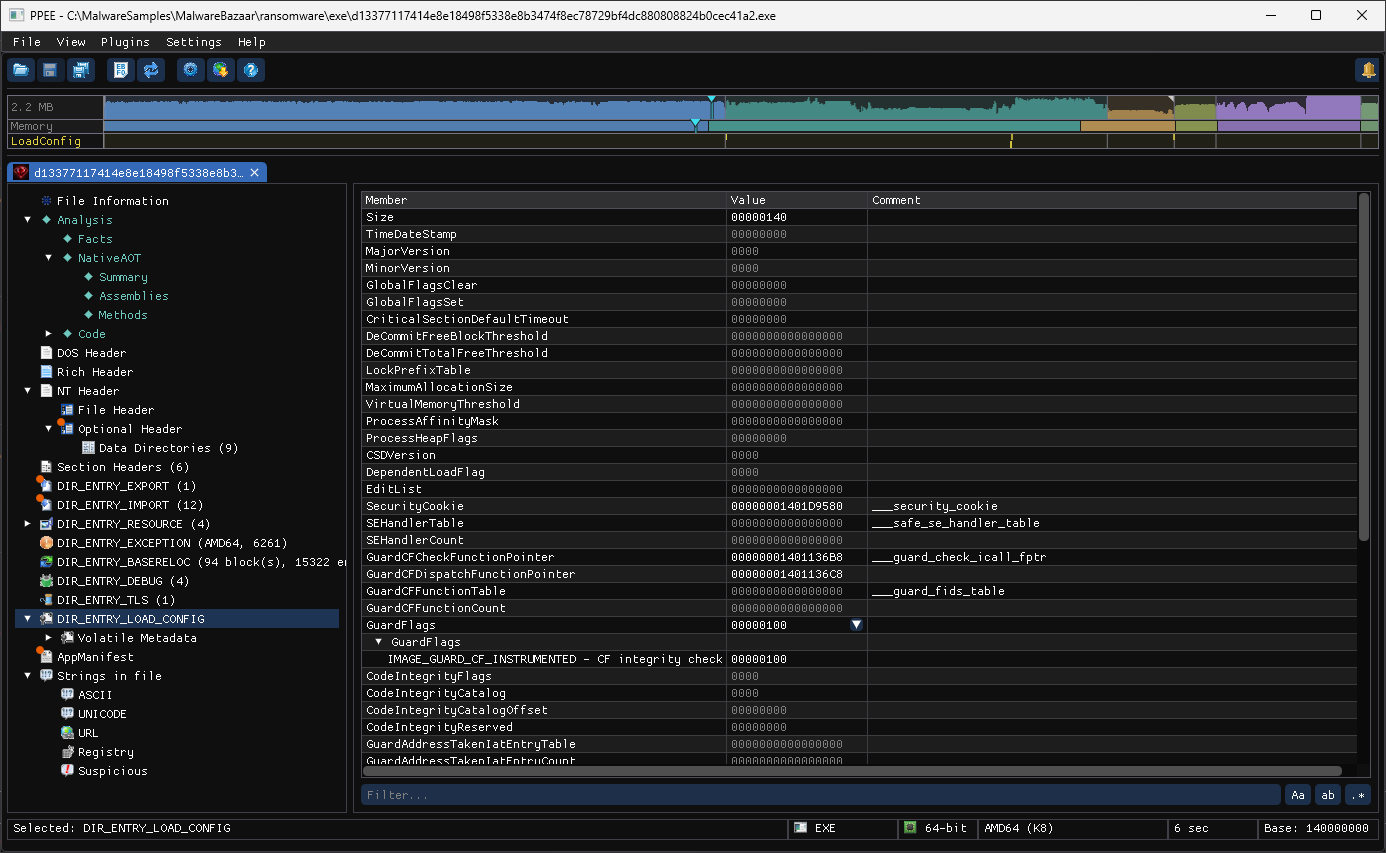
Task: Click the notification bell icon
Action: [x=1367, y=70]
